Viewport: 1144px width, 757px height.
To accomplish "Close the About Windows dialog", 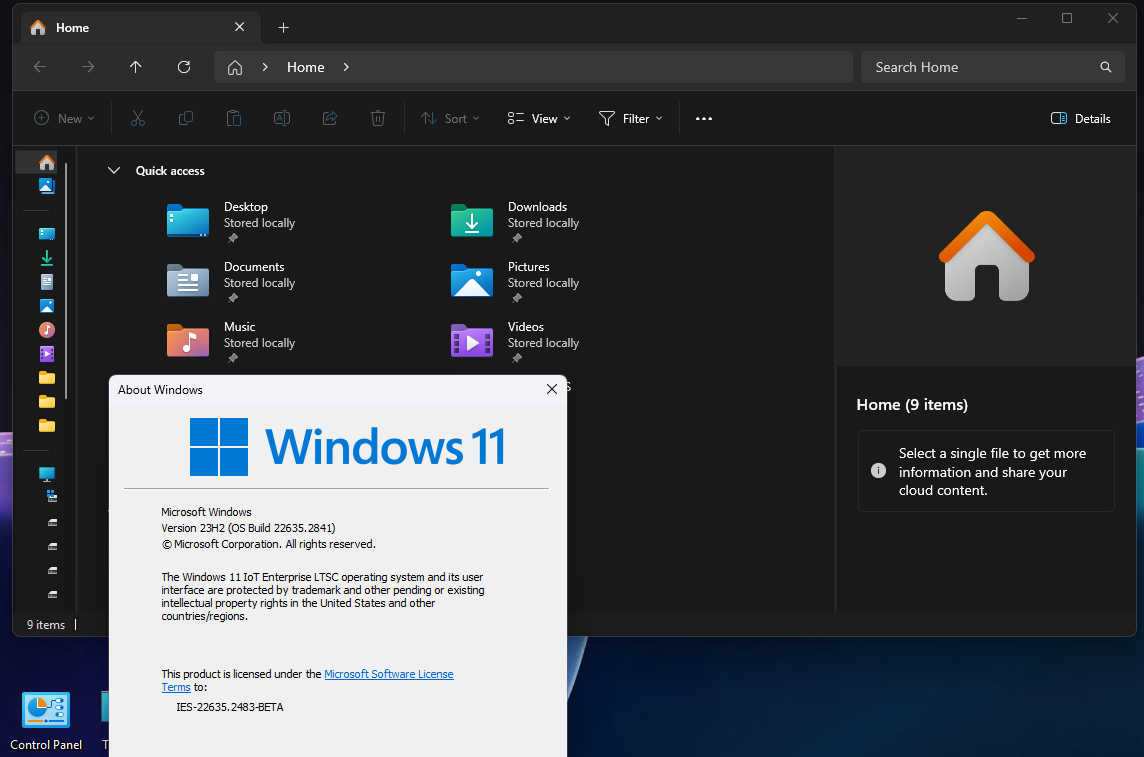I will pos(552,389).
